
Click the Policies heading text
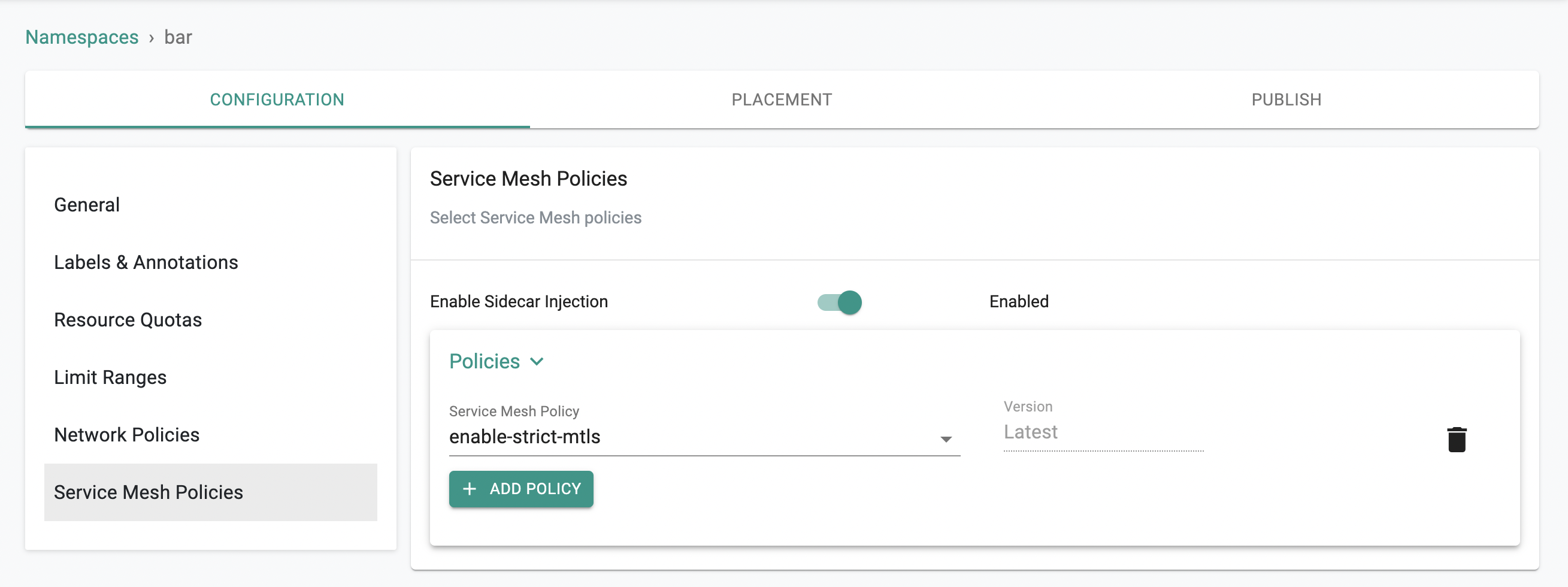pos(485,362)
